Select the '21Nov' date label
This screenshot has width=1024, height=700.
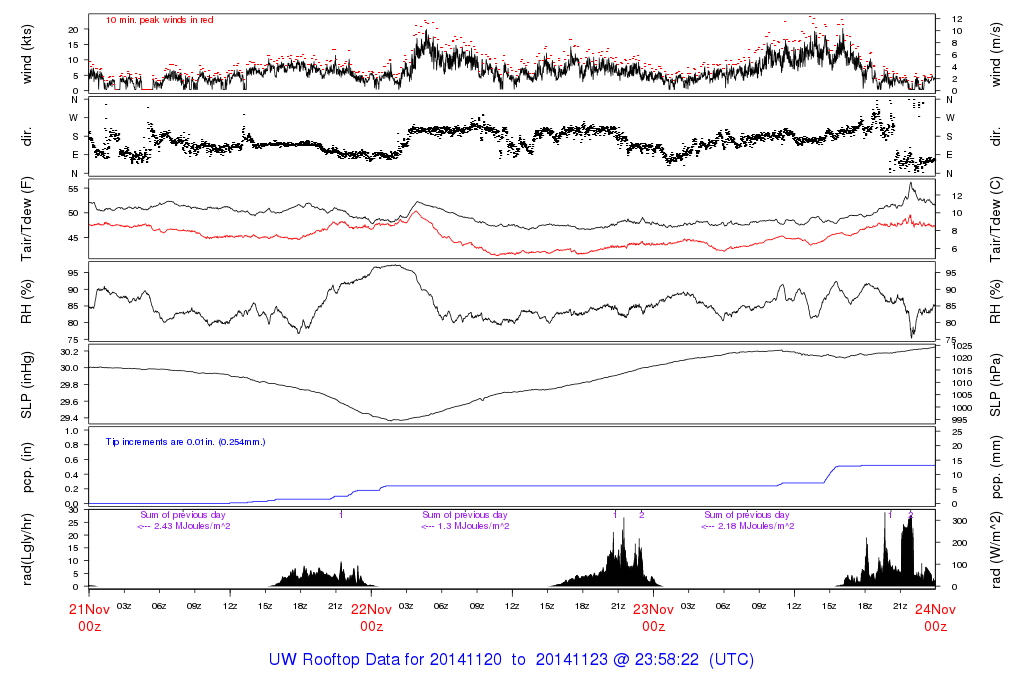point(89,609)
